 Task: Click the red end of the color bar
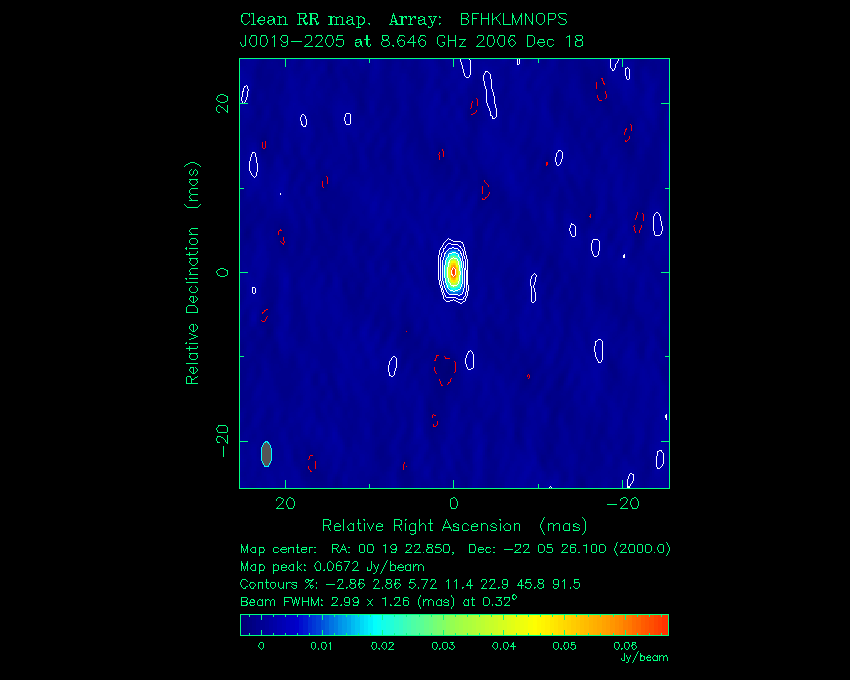coord(659,625)
